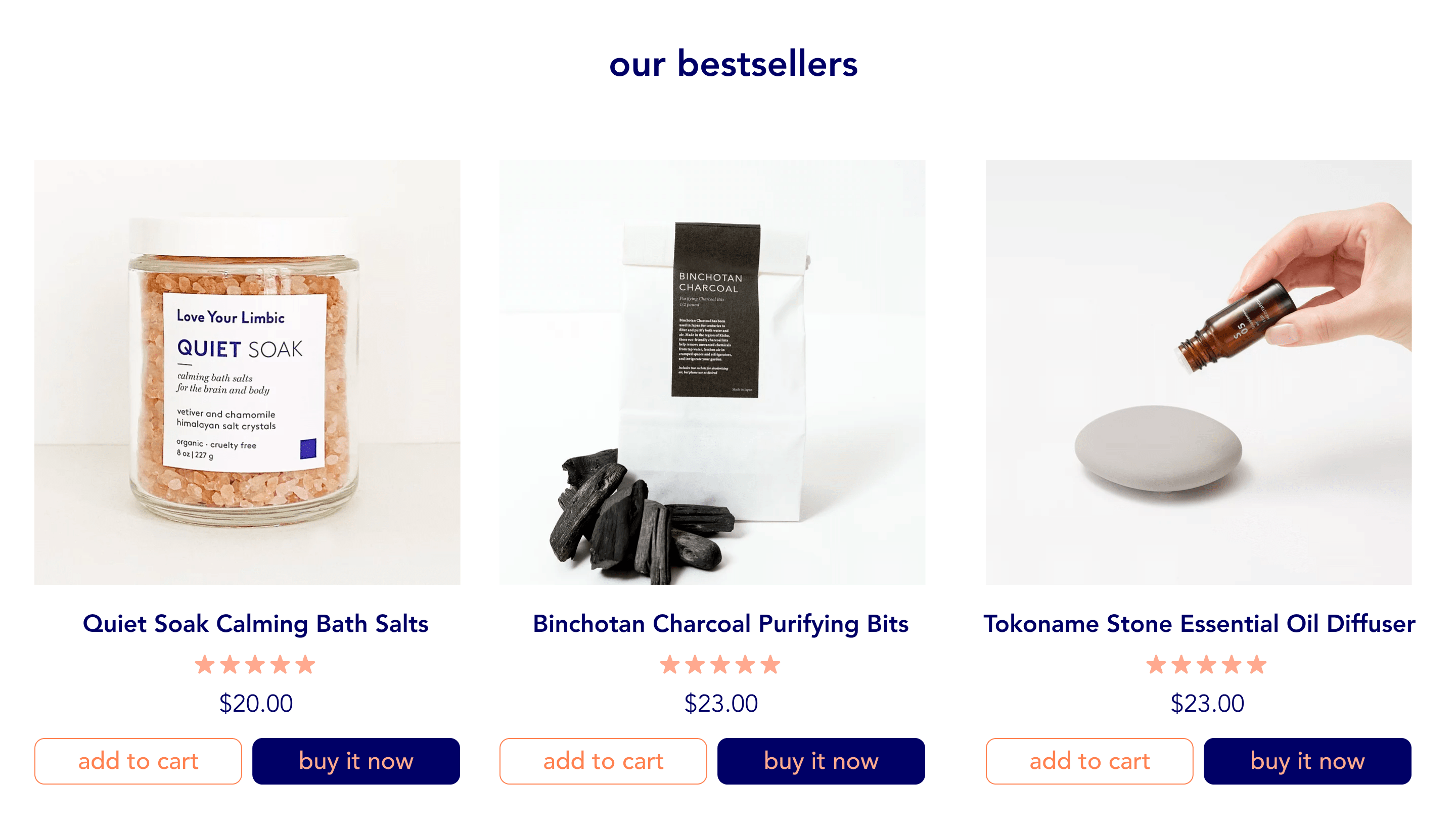Click the $20.00 price of Quiet Soak
The width and height of the screenshot is (1456, 829).
pyautogui.click(x=256, y=704)
